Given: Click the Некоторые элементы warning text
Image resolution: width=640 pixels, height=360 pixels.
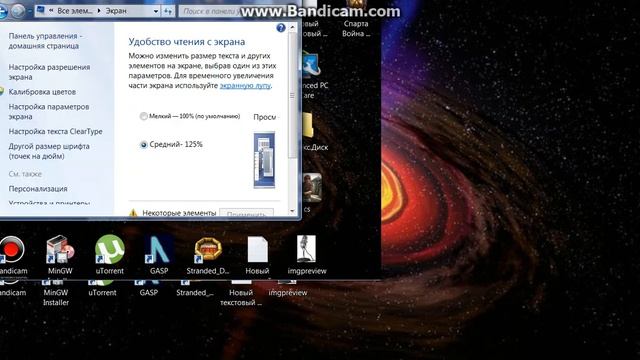Looking at the screenshot, I should (179, 213).
